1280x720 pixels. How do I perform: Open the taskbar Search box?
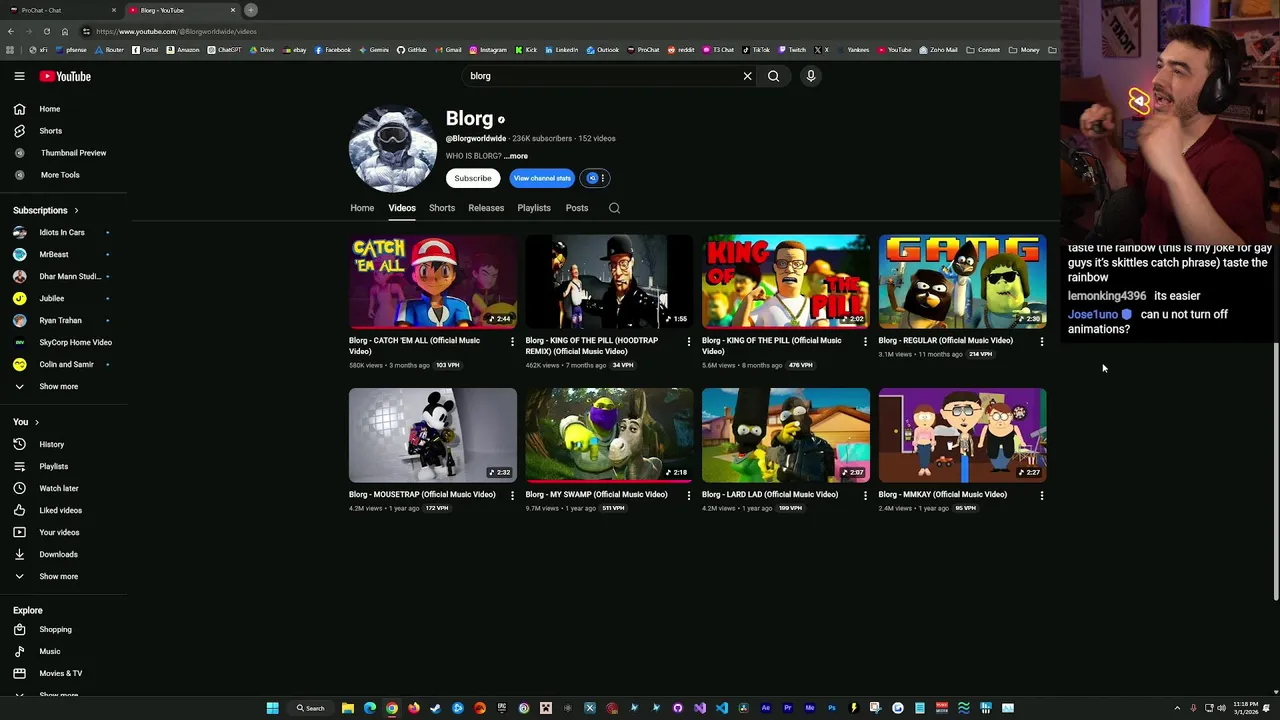point(310,708)
